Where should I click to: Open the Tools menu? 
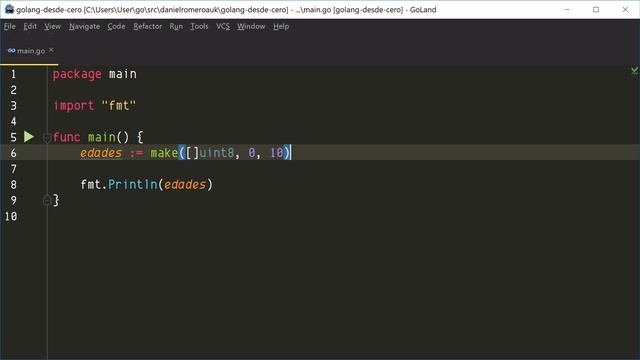point(199,27)
